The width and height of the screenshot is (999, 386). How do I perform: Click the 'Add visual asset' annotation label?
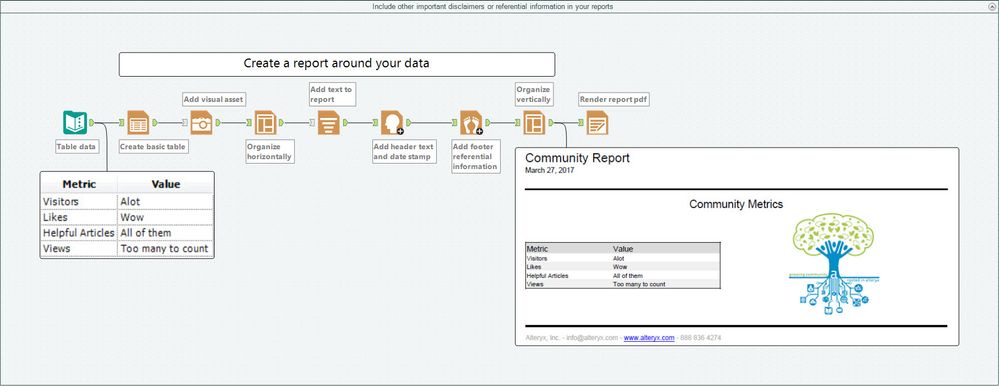click(213, 99)
